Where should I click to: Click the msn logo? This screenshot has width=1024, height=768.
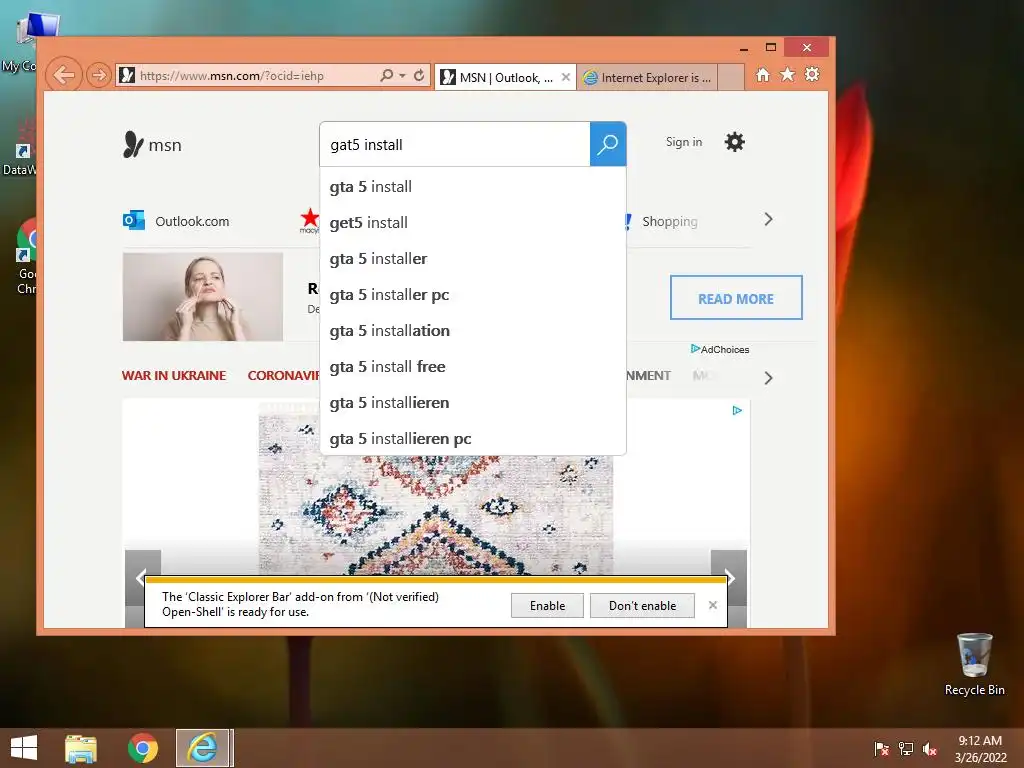coord(152,144)
